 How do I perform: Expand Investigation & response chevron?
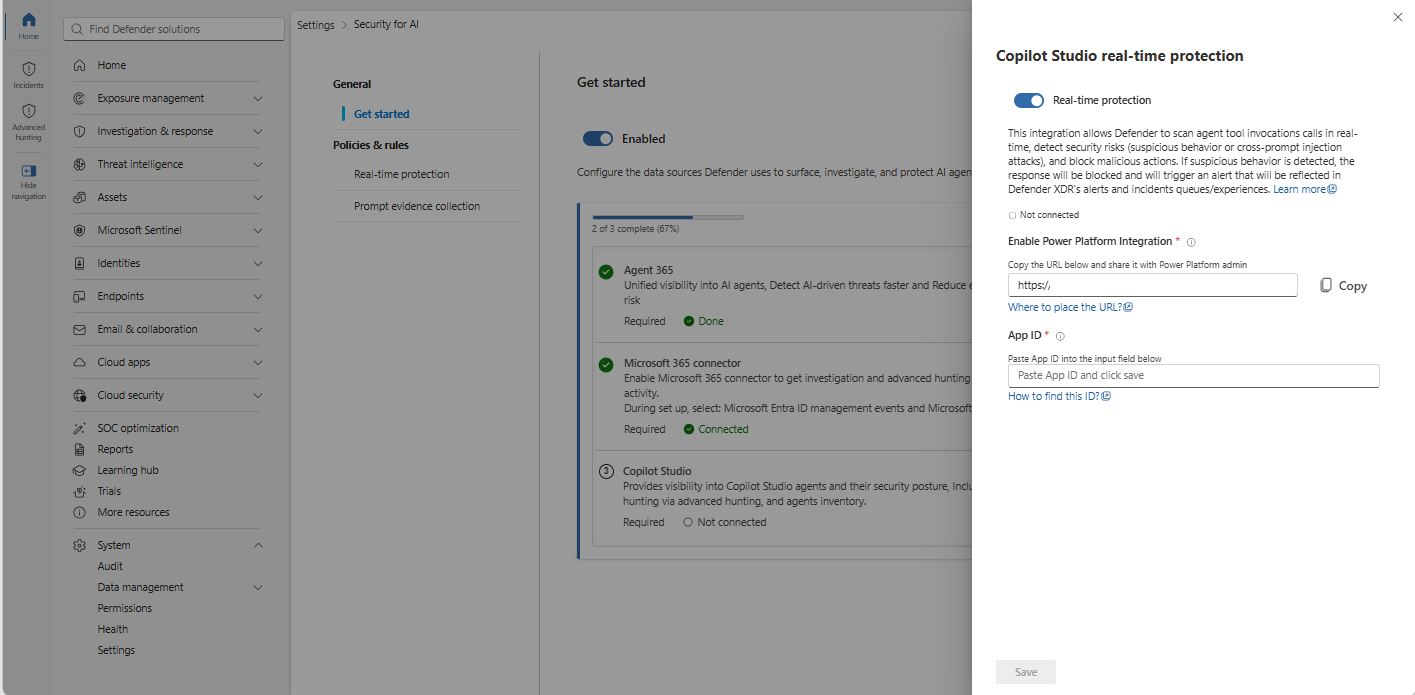point(258,131)
